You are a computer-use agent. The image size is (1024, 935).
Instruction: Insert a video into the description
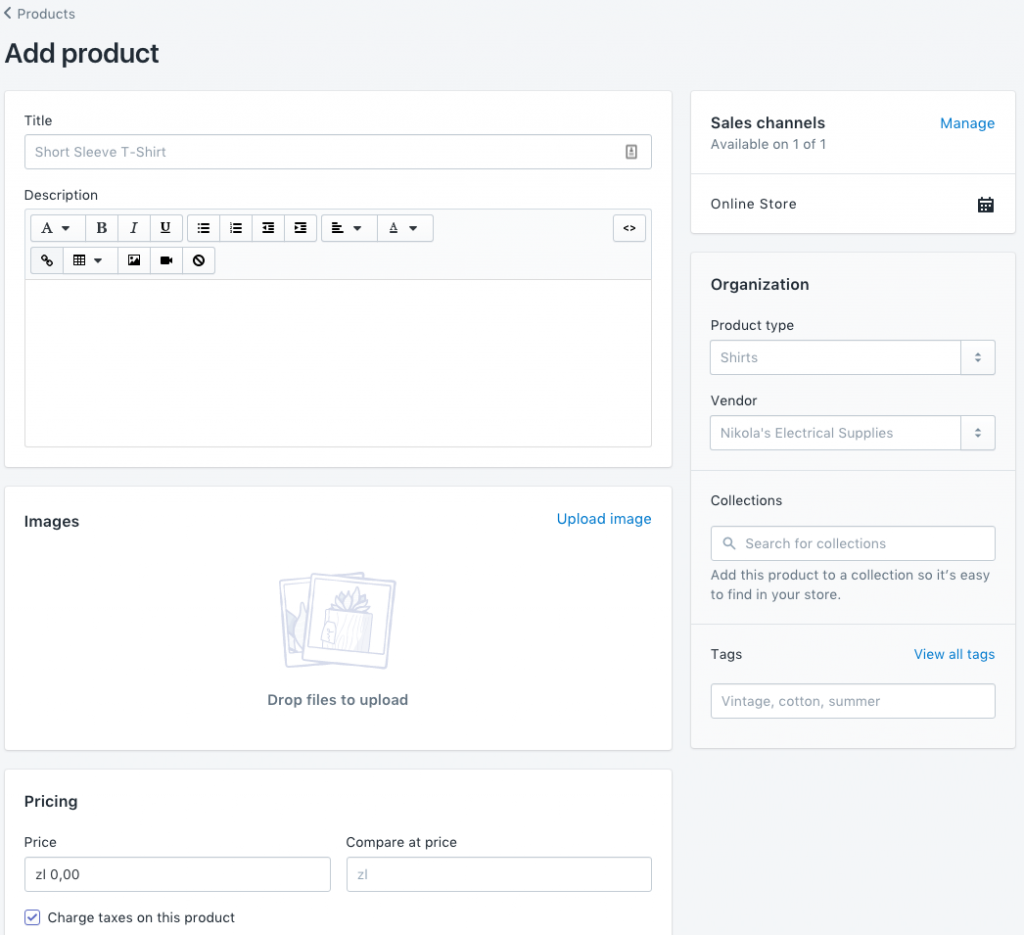point(166,260)
